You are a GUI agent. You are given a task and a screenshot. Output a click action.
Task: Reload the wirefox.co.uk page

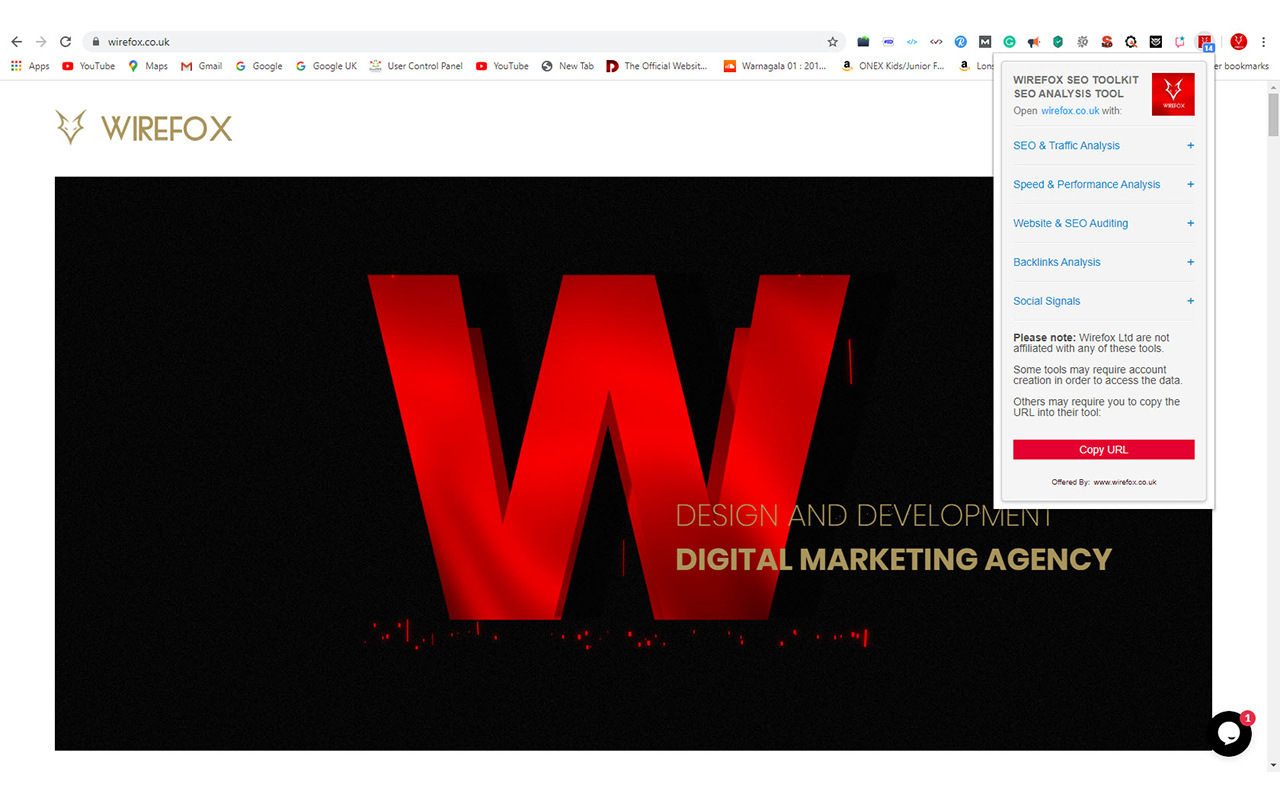[66, 42]
